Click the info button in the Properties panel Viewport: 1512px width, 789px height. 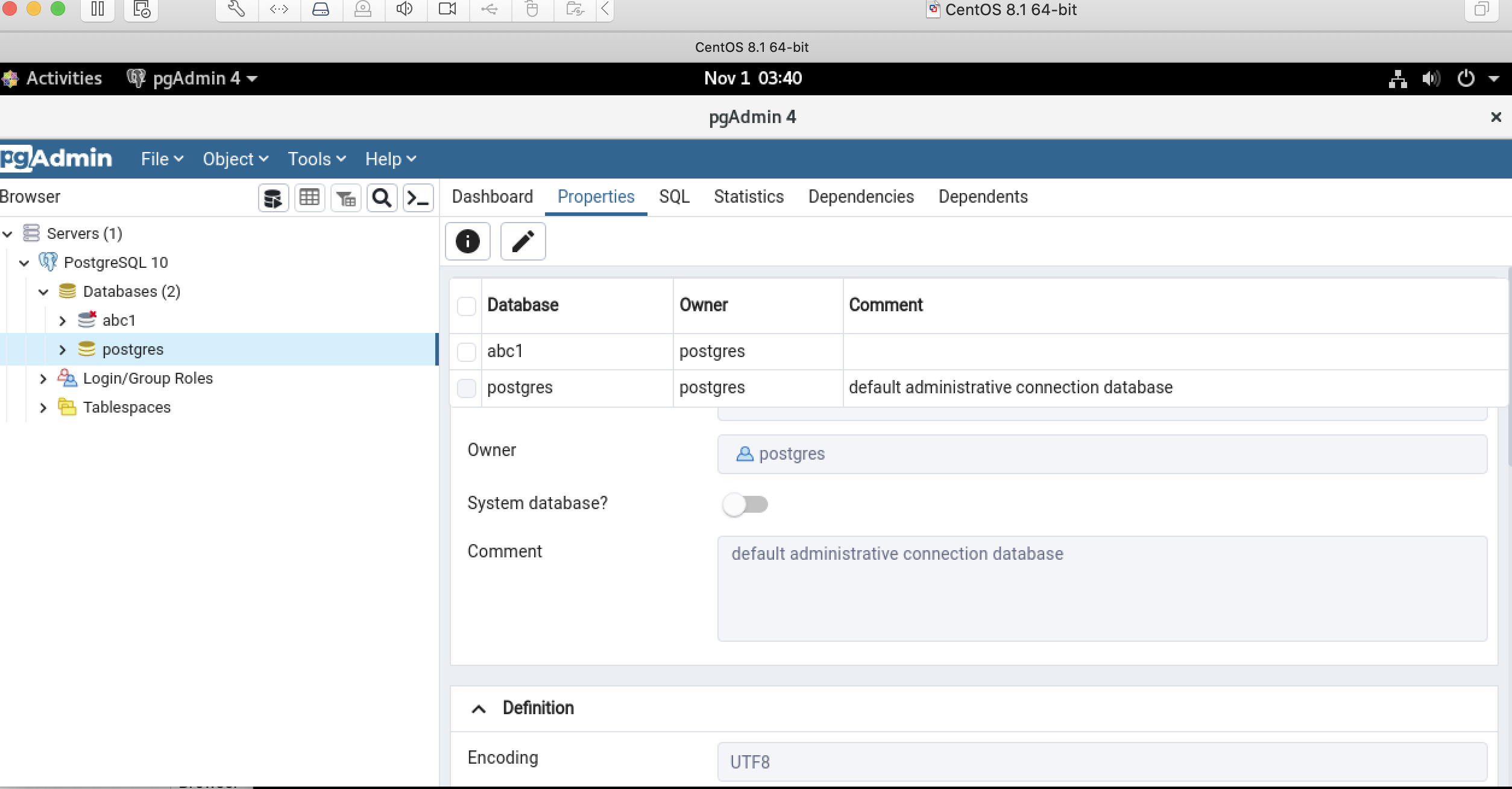coord(467,241)
